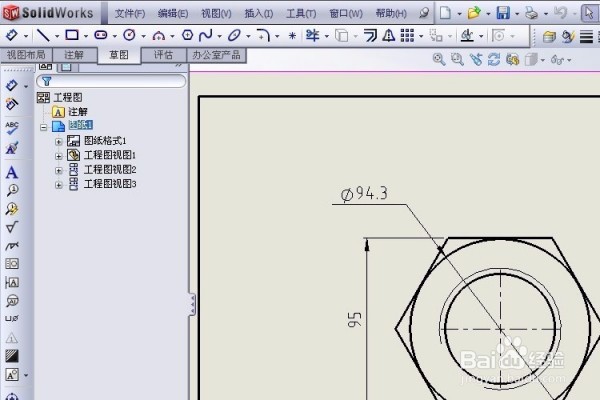Click the Undo icon

(x=560, y=13)
